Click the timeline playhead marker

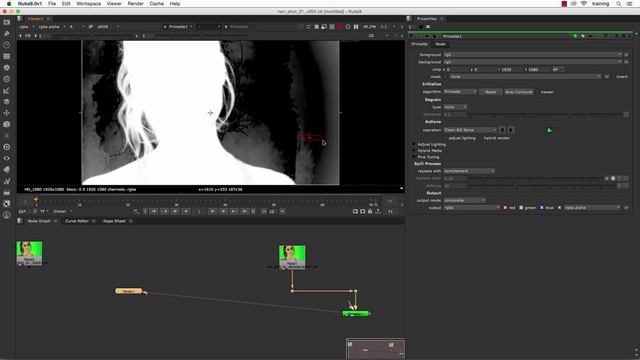point(36,199)
